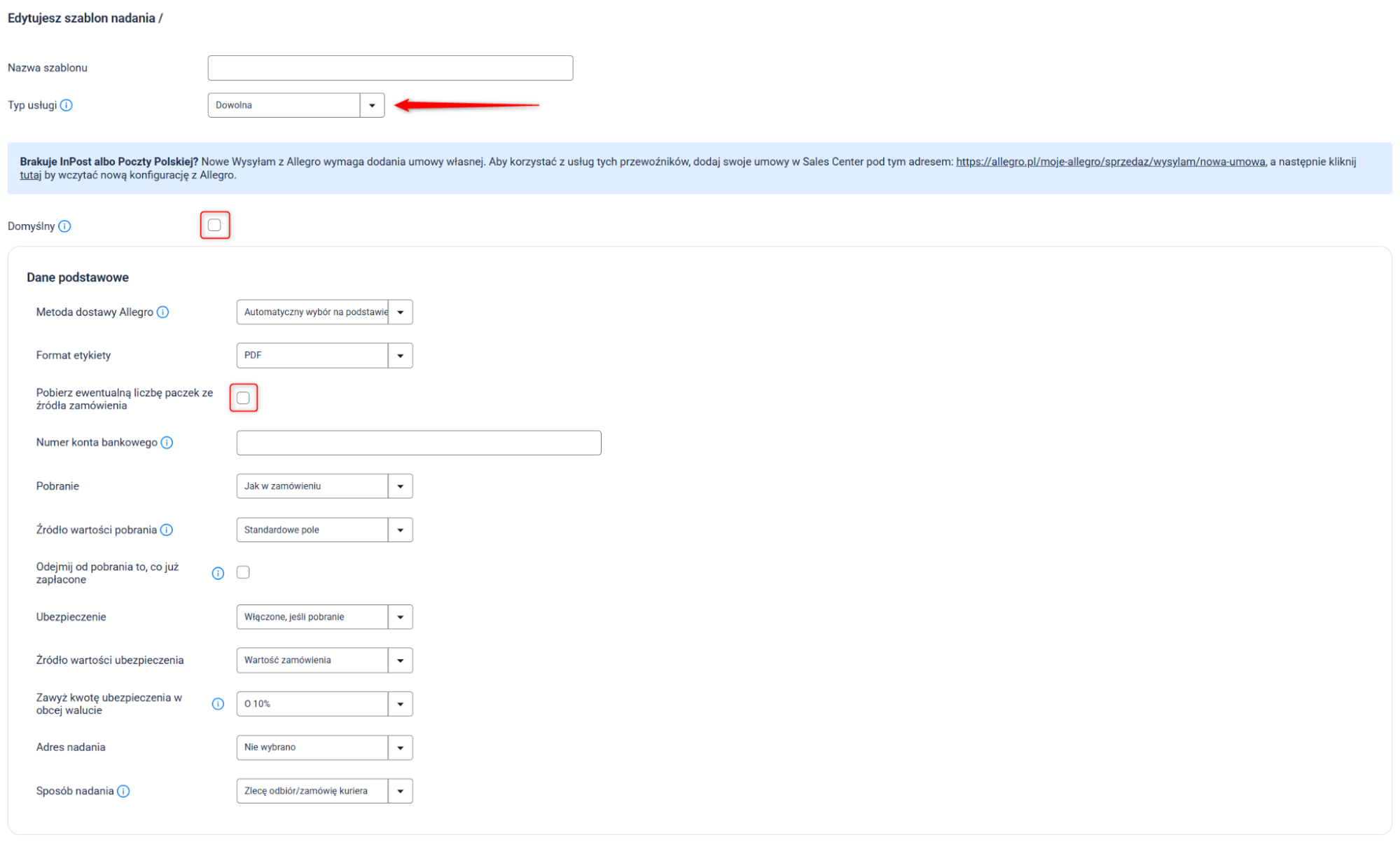Focus the Numer konta bankowego input
1400x842 pixels.
point(418,443)
